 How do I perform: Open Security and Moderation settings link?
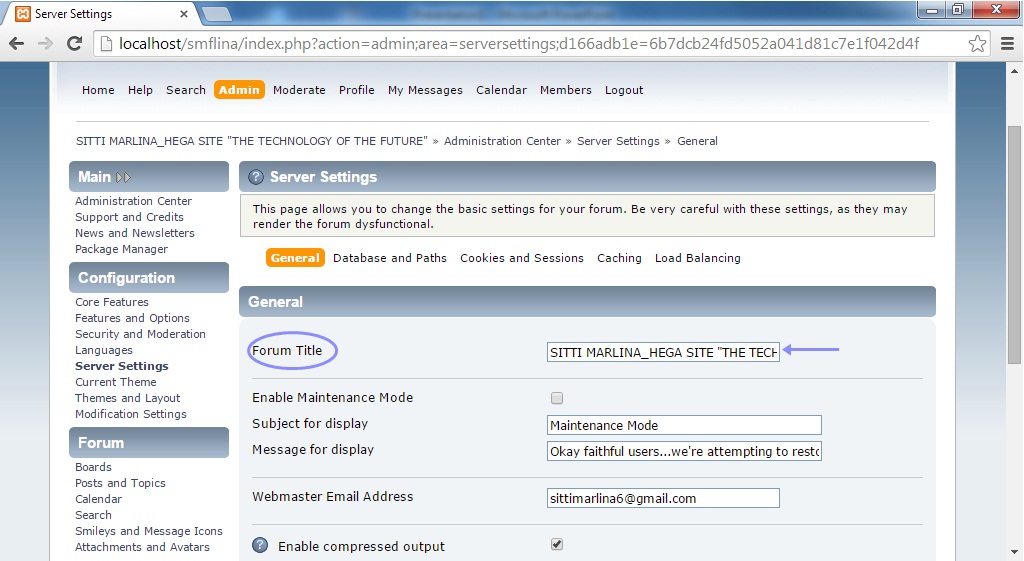point(140,334)
